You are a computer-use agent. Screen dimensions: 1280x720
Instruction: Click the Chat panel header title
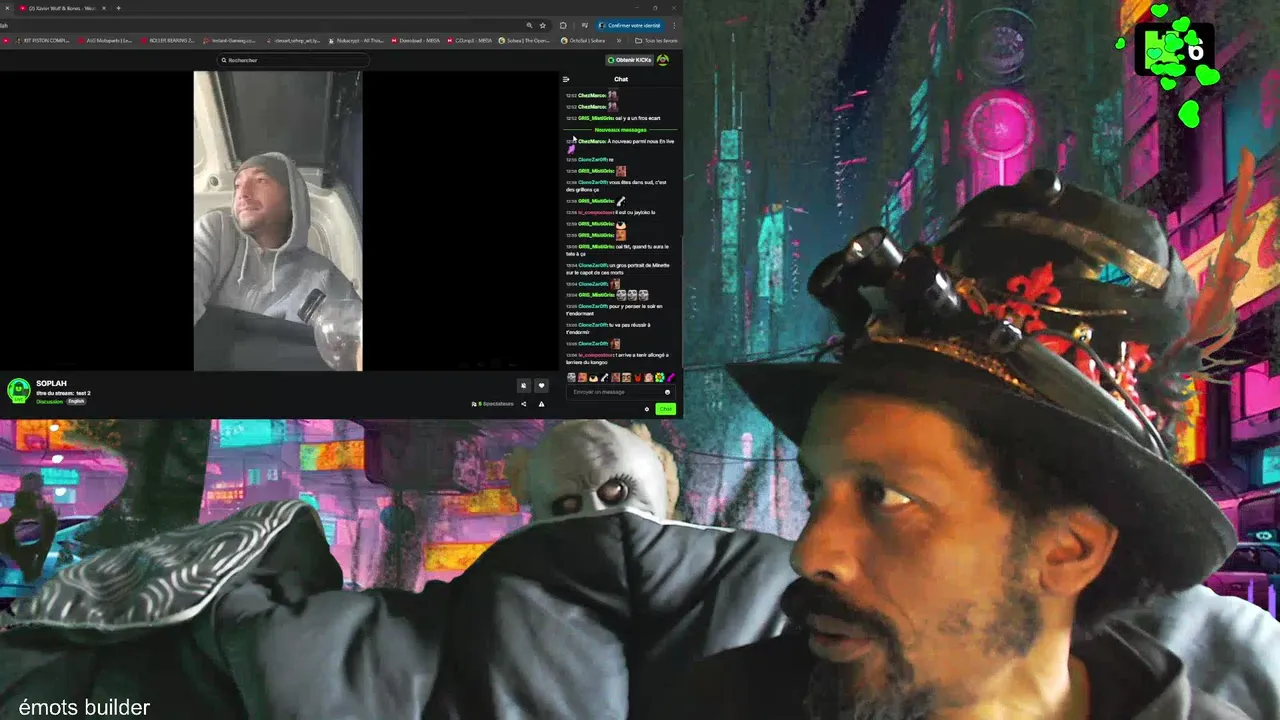click(621, 79)
